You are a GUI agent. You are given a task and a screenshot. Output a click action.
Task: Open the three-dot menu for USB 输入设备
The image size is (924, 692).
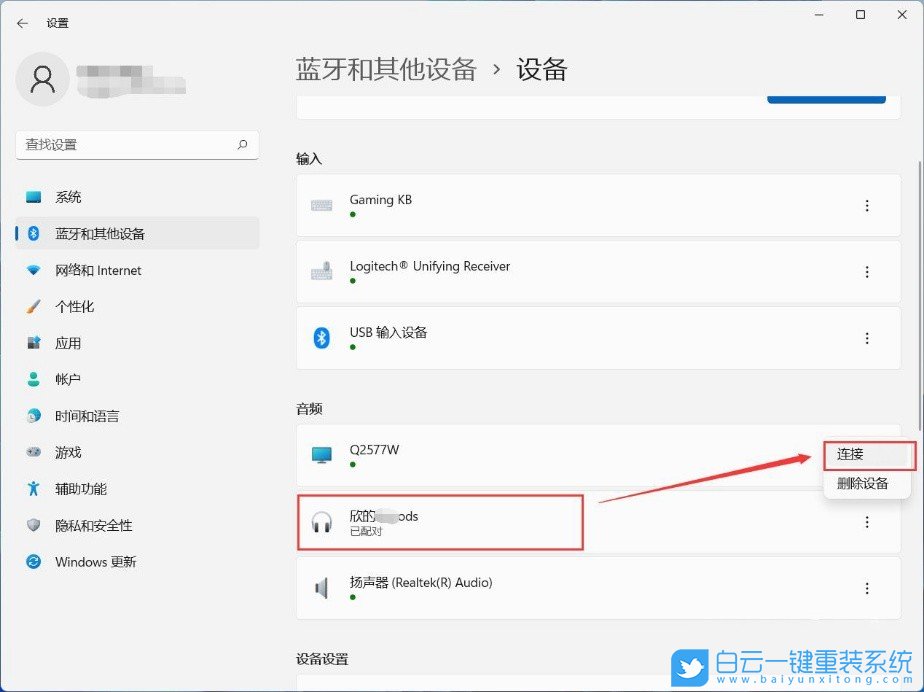(x=867, y=337)
